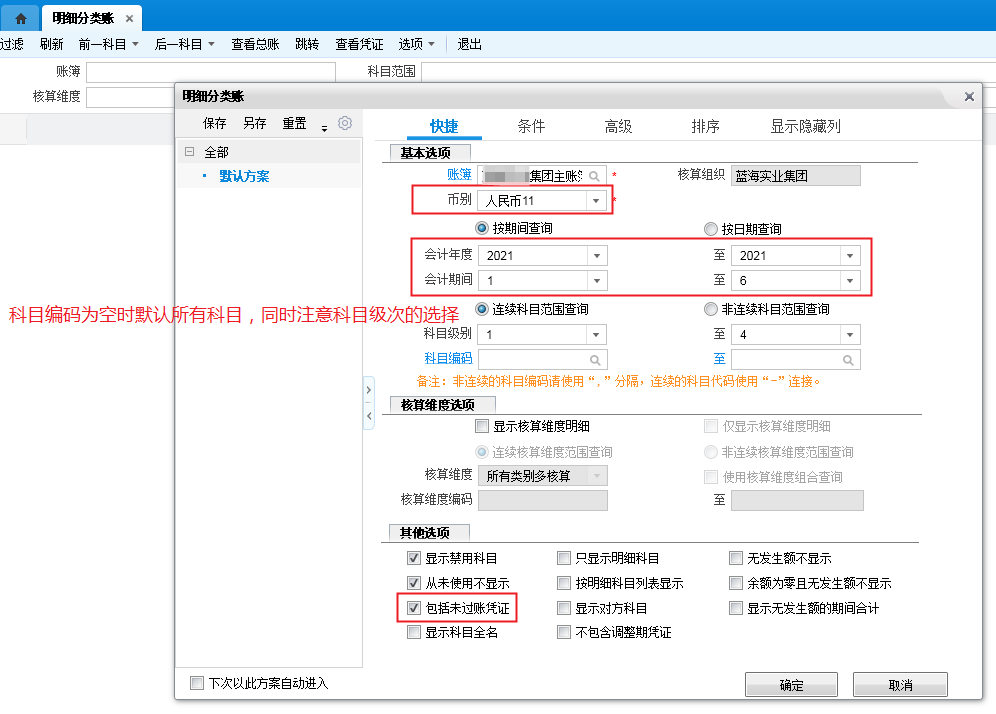The width and height of the screenshot is (996, 714).
Task: Confirm with the 确定 button
Action: [791, 685]
